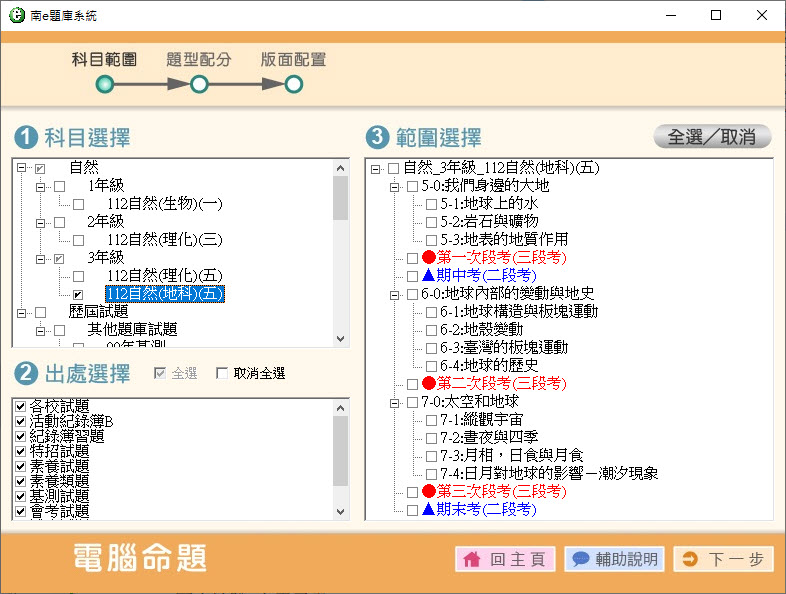Click the 版面配置 step circle
Screen dimensions: 786x594
tap(293, 85)
